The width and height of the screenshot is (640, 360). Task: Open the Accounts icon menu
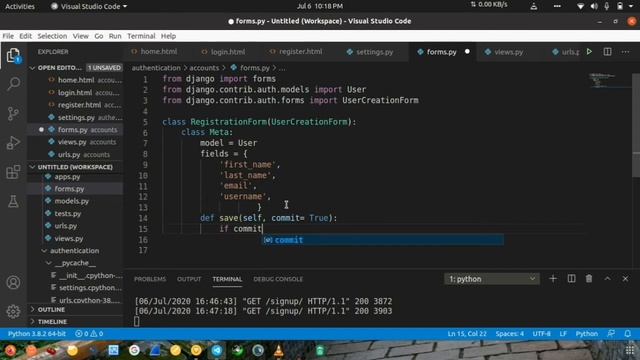pyautogui.click(x=13, y=282)
